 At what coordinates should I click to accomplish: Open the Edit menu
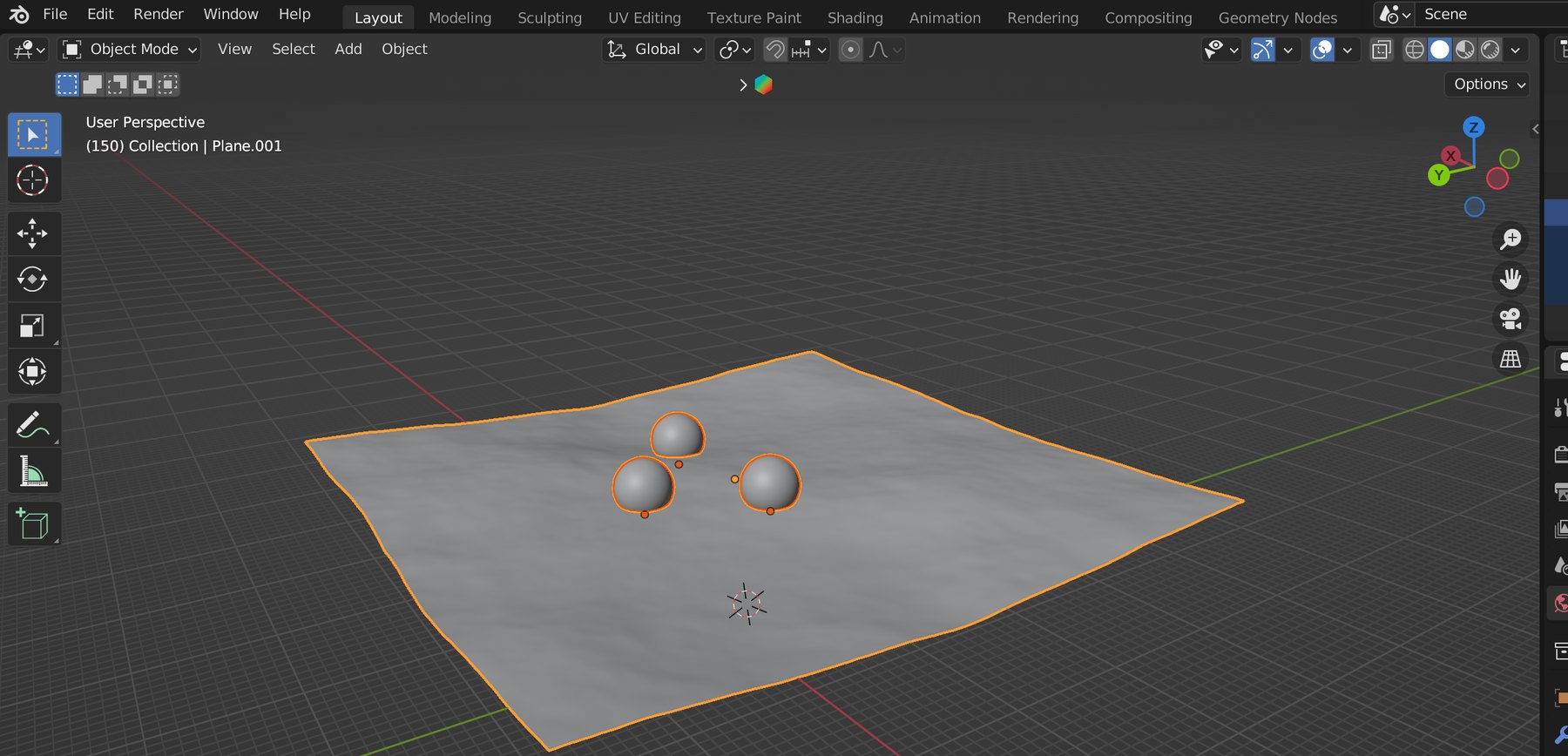[x=100, y=14]
